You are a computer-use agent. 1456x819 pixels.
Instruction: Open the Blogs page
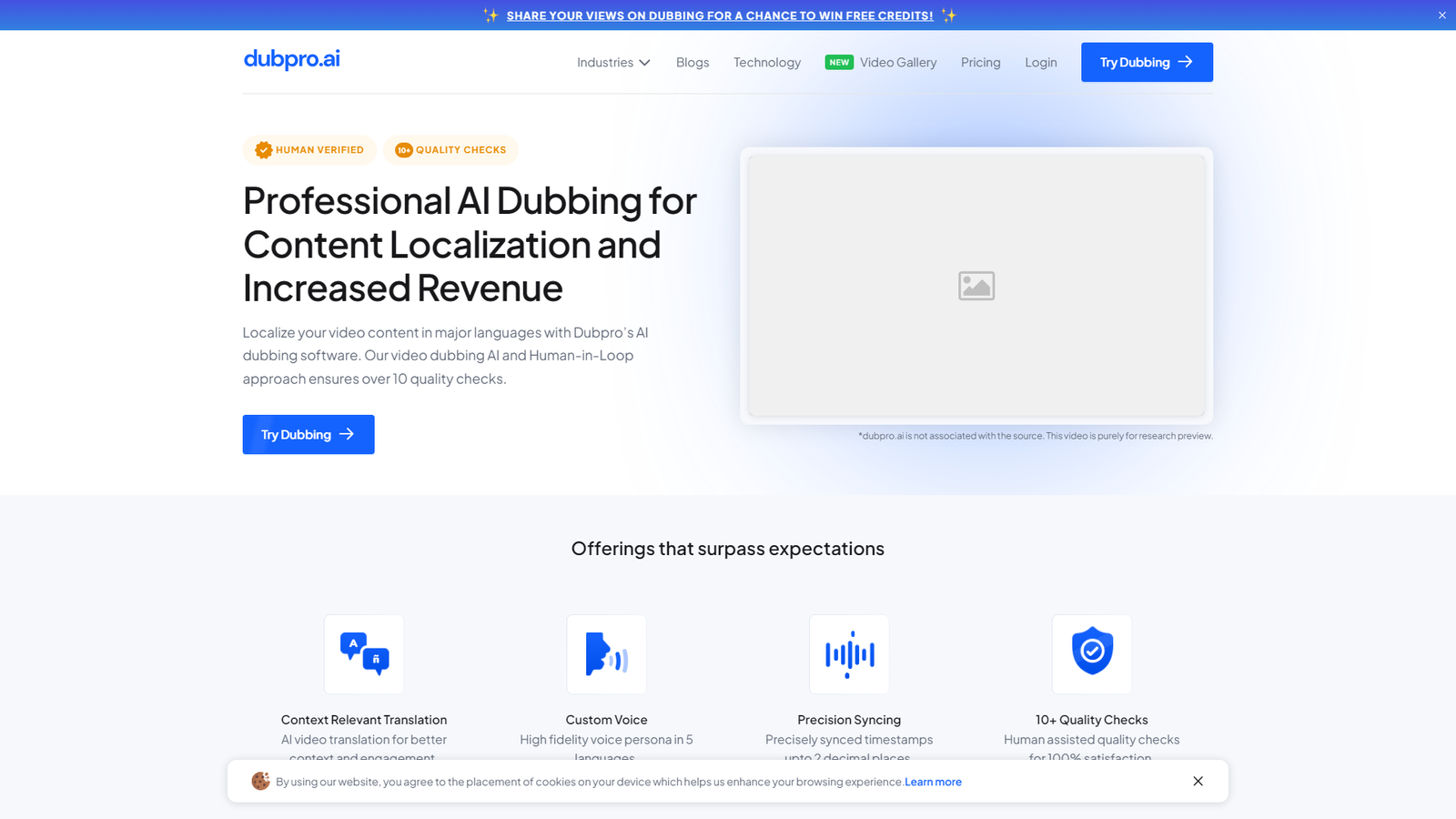click(693, 62)
